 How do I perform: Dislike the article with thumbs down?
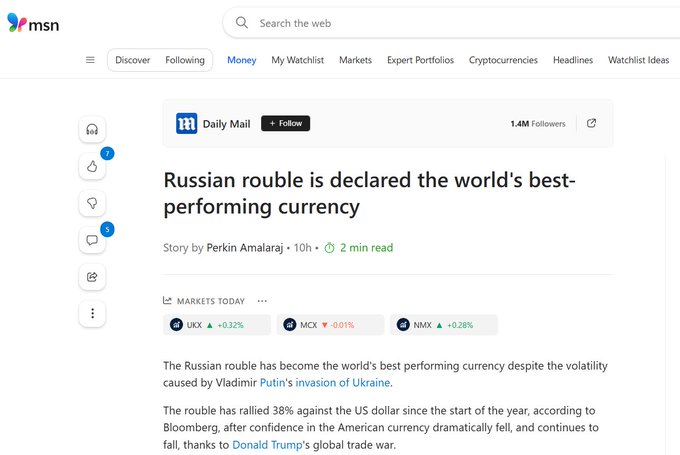(x=92, y=203)
